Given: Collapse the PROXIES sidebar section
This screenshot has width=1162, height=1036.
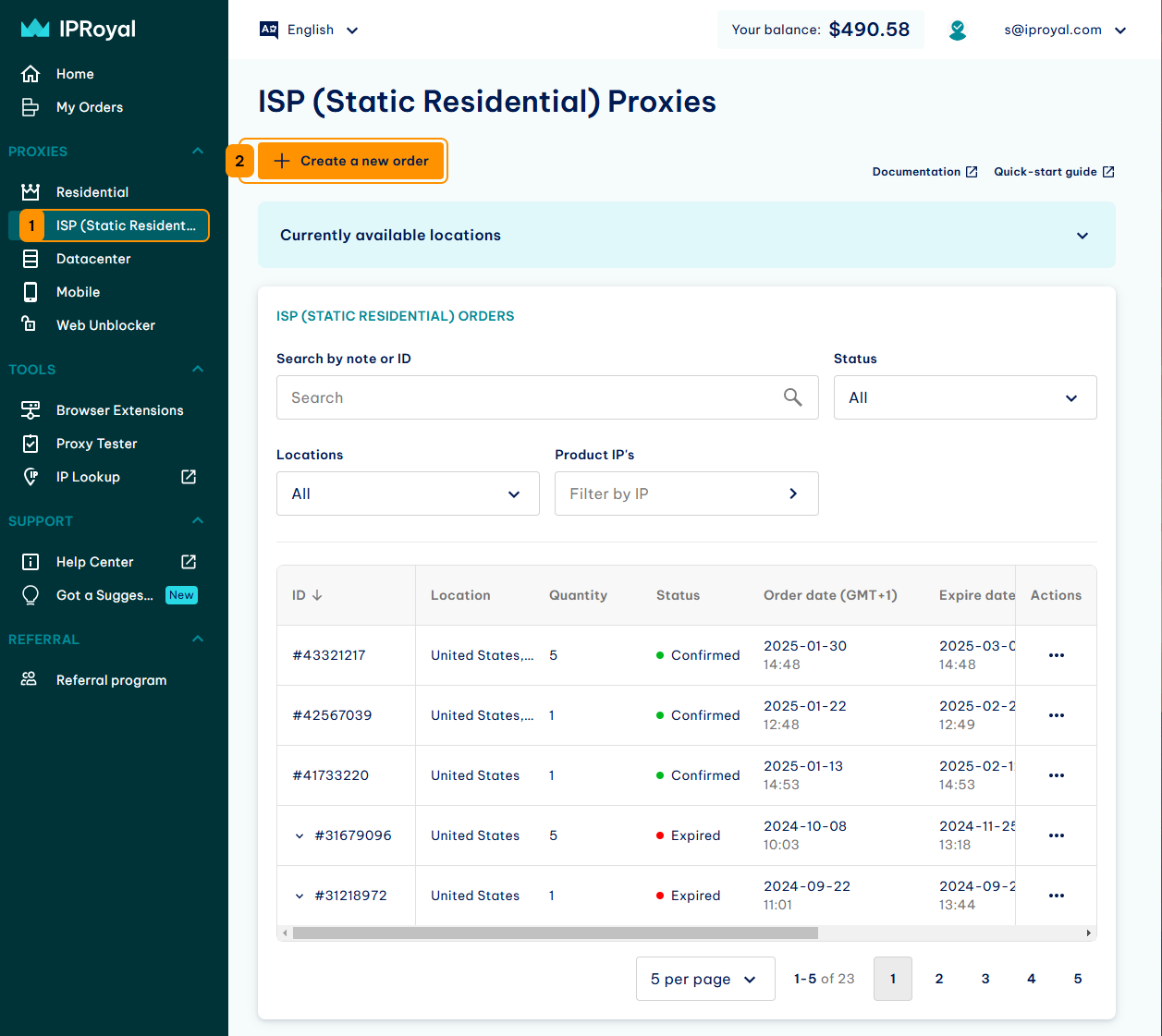Looking at the screenshot, I should (198, 151).
